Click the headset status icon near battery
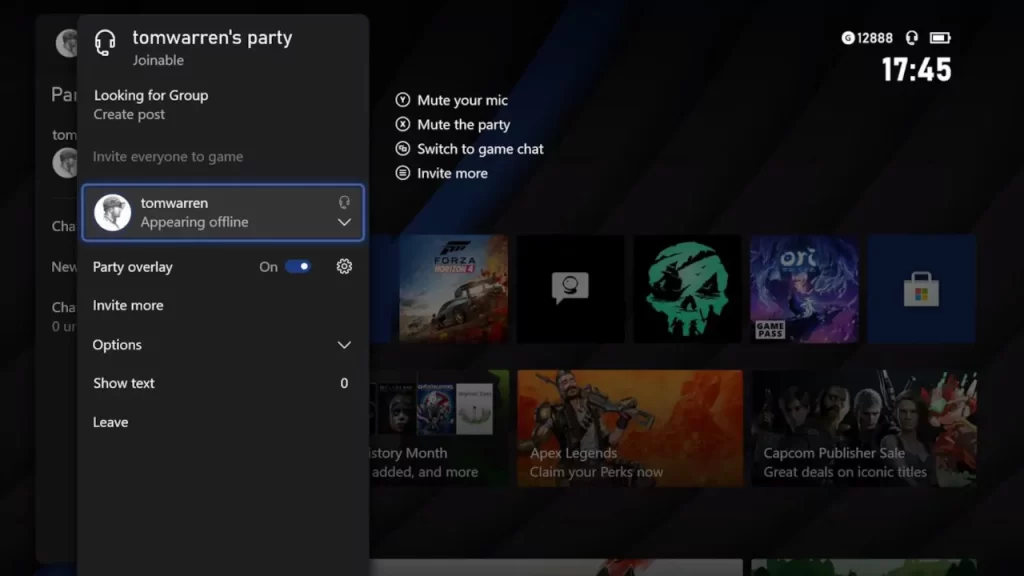Image resolution: width=1024 pixels, height=576 pixels. [x=911, y=38]
